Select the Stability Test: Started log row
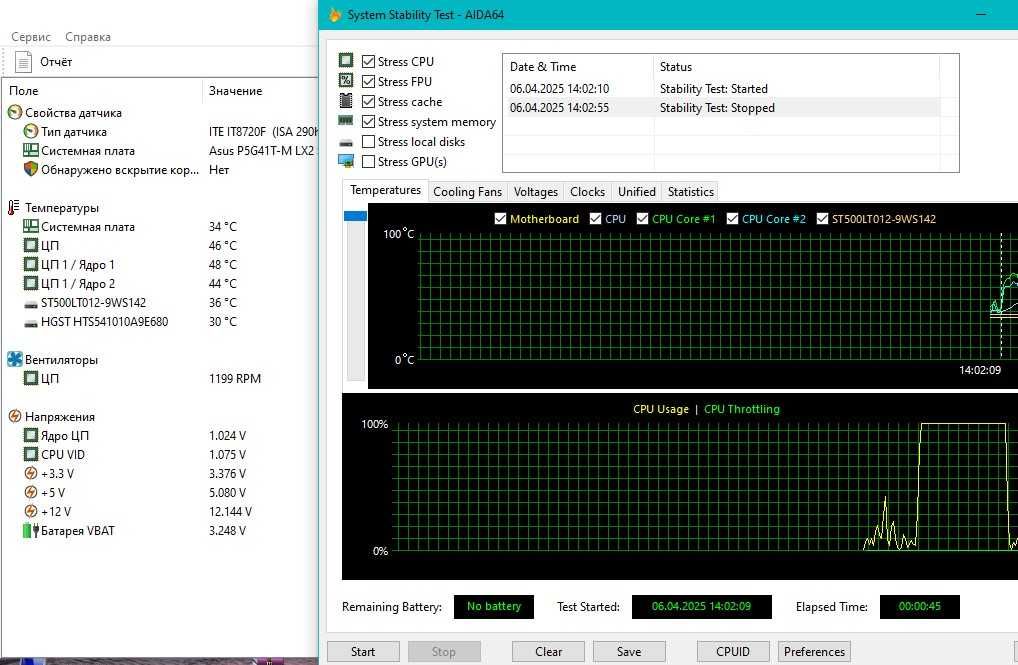The width and height of the screenshot is (1018, 665). click(721, 88)
